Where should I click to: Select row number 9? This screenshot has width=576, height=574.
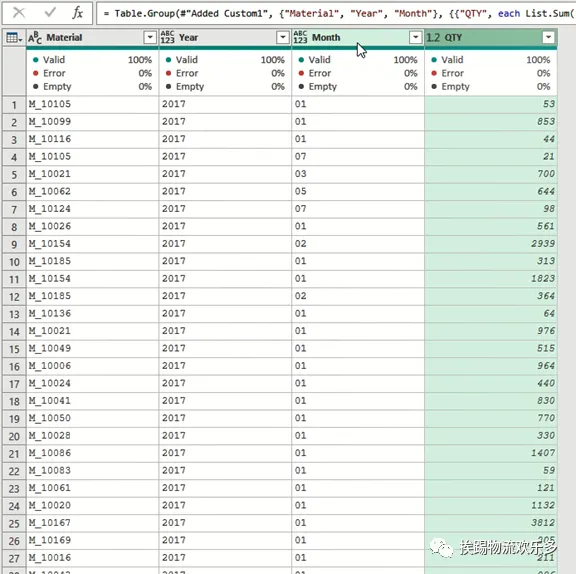(14, 244)
